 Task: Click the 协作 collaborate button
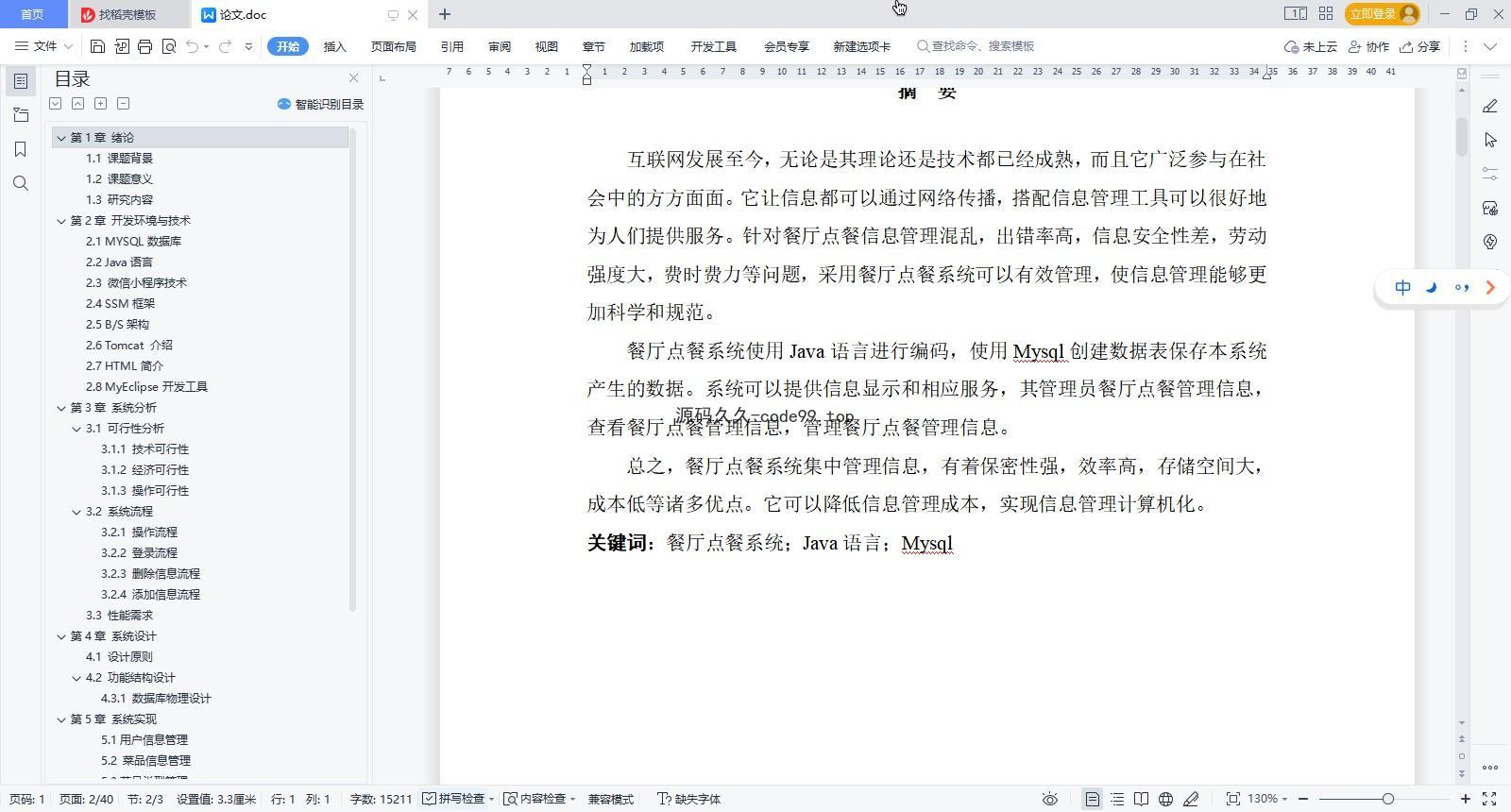(1368, 46)
